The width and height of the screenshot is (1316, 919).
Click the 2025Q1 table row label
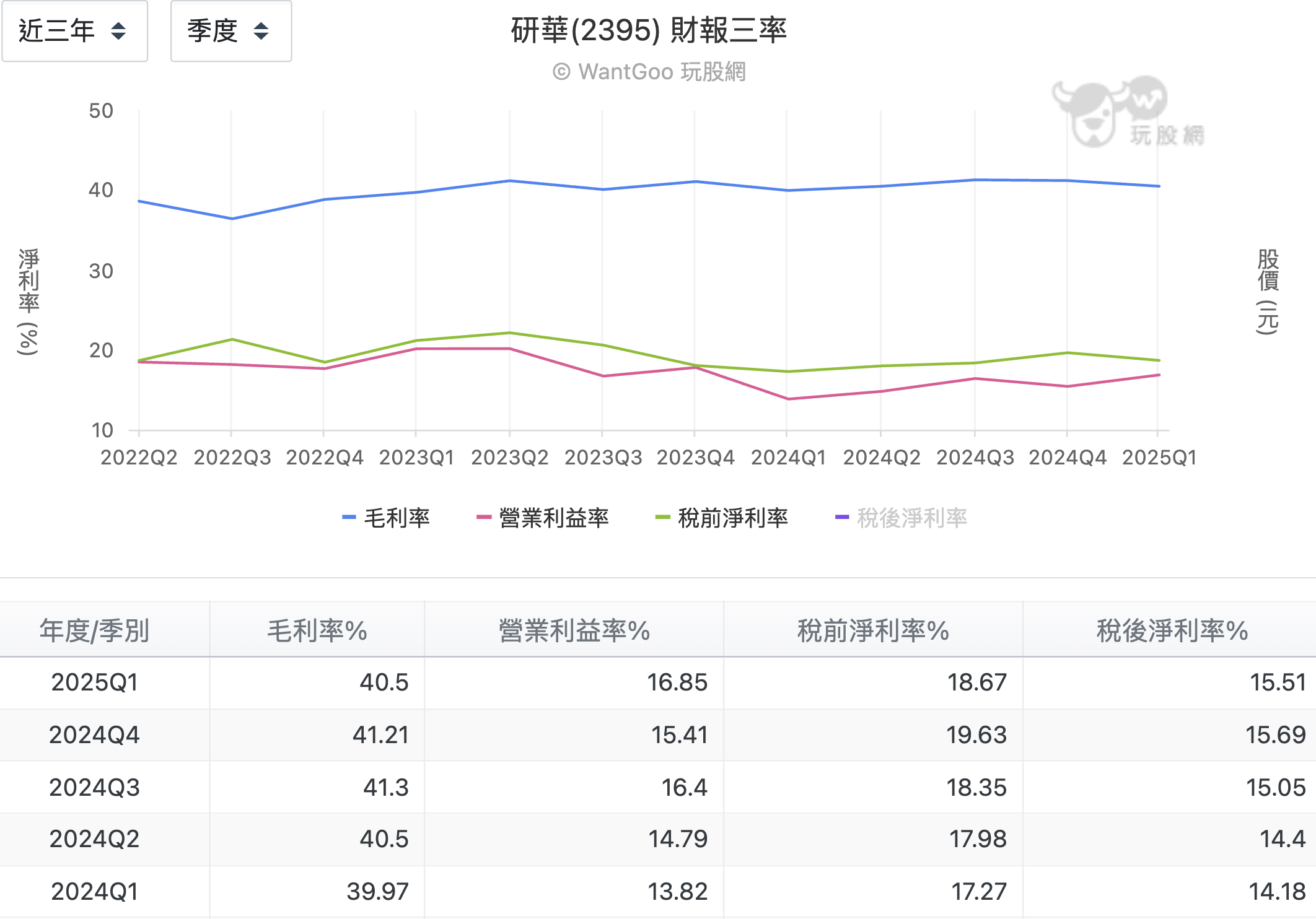tap(94, 682)
